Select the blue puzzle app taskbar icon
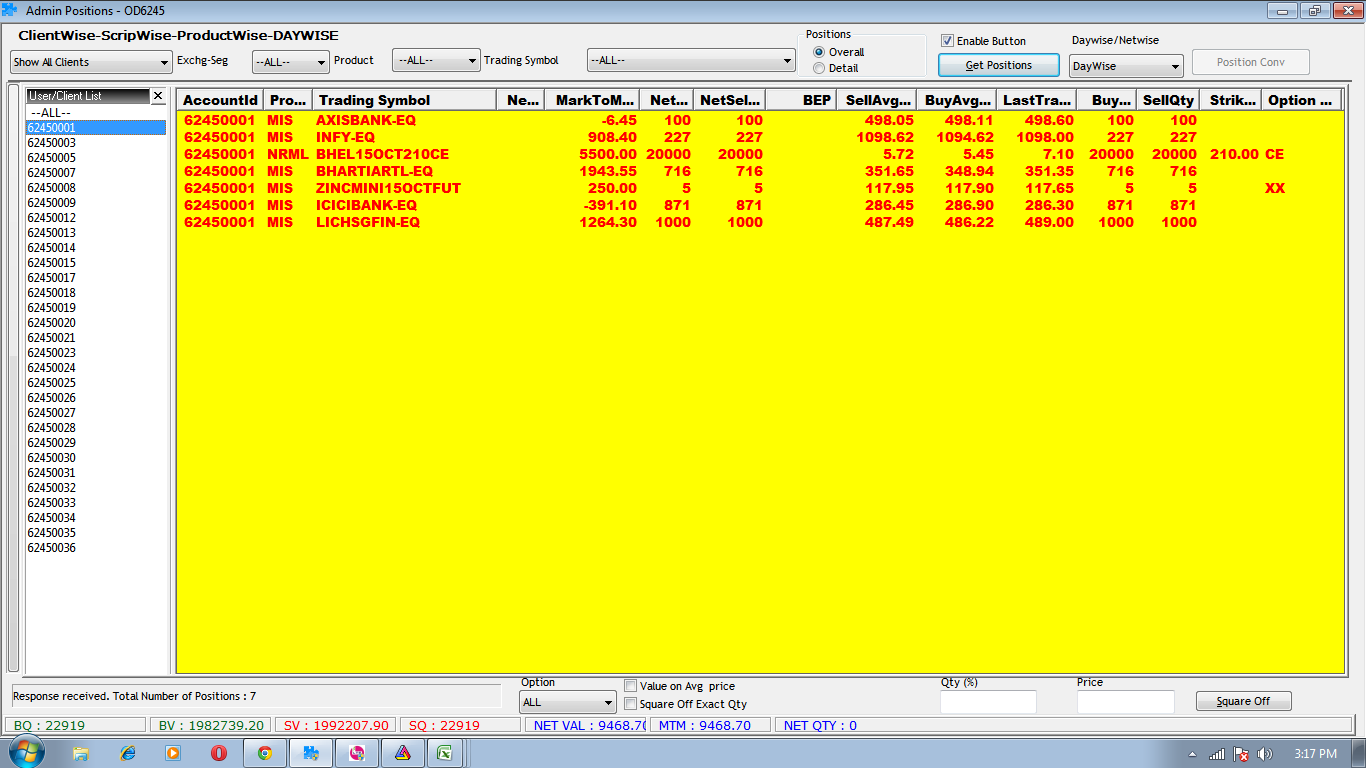 311,753
